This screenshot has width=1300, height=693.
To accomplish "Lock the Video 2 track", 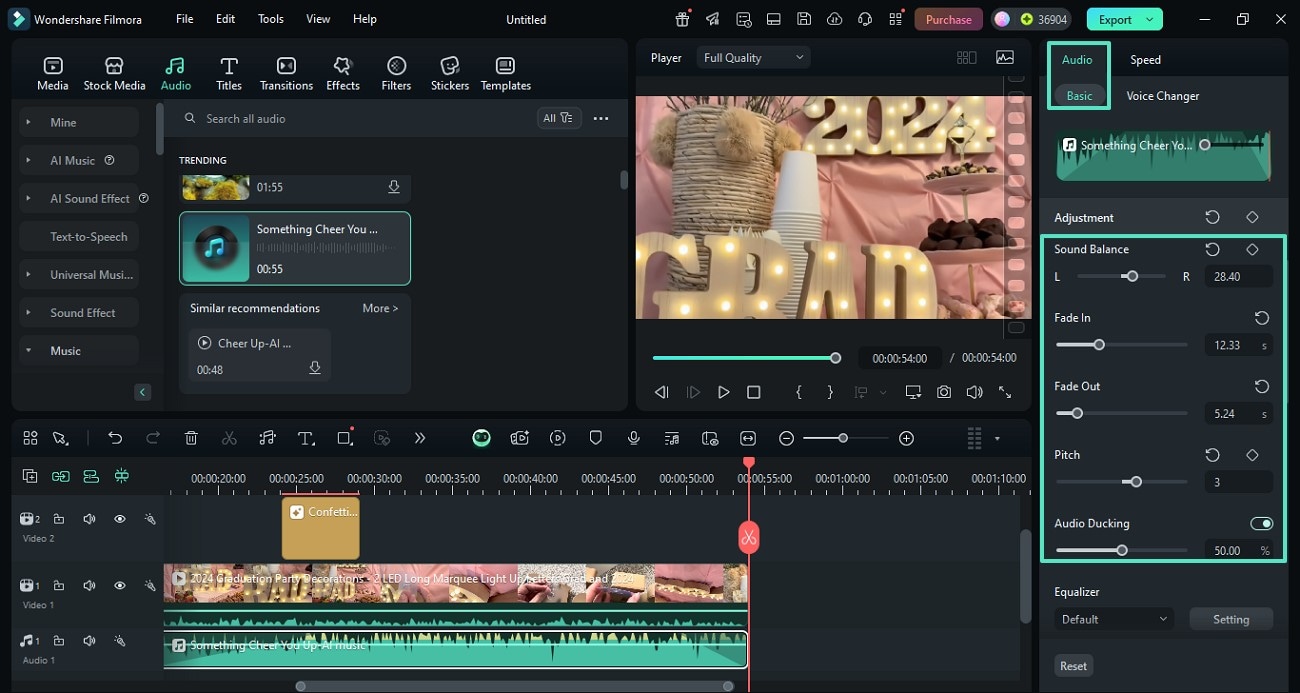I will click(59, 519).
